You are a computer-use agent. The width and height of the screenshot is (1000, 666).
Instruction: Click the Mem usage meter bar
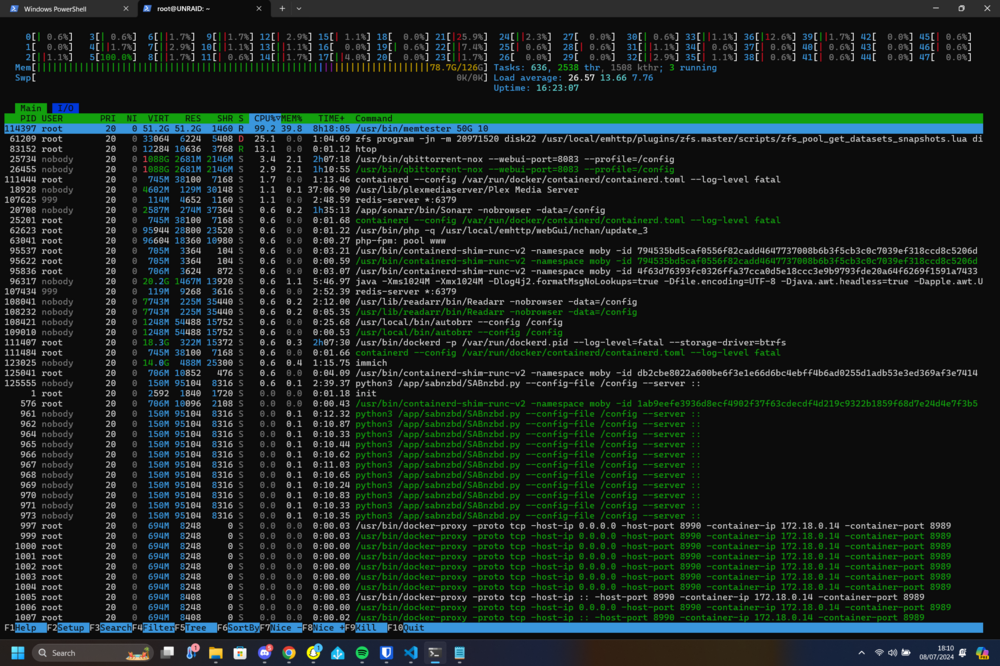(x=251, y=68)
